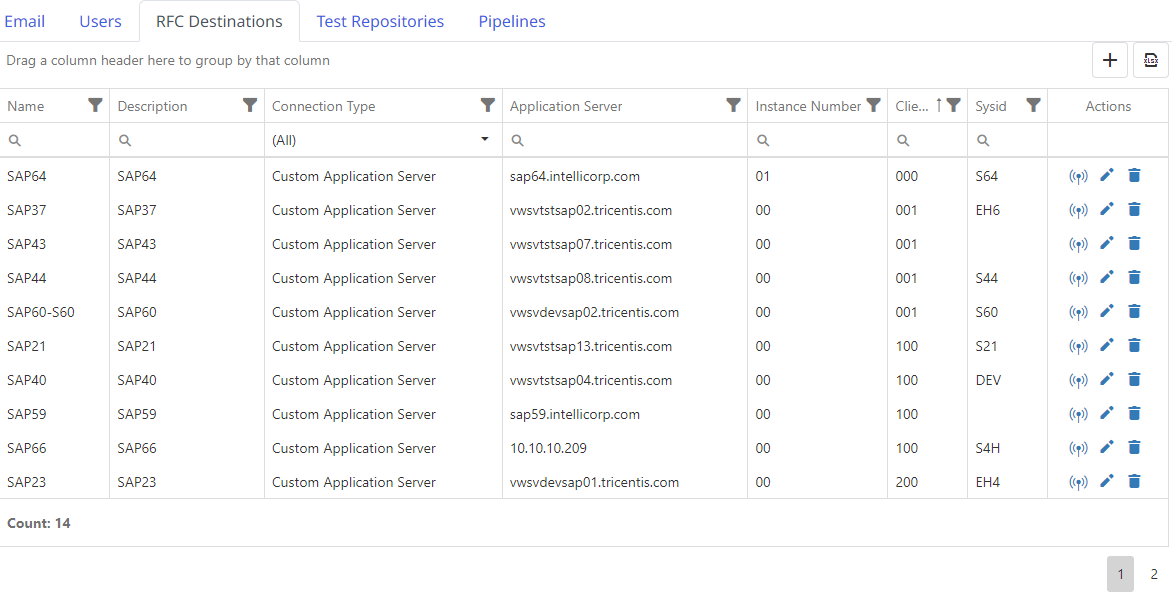This screenshot has width=1172, height=594.
Task: Delete the SAP43 destination row
Action: [1134, 244]
